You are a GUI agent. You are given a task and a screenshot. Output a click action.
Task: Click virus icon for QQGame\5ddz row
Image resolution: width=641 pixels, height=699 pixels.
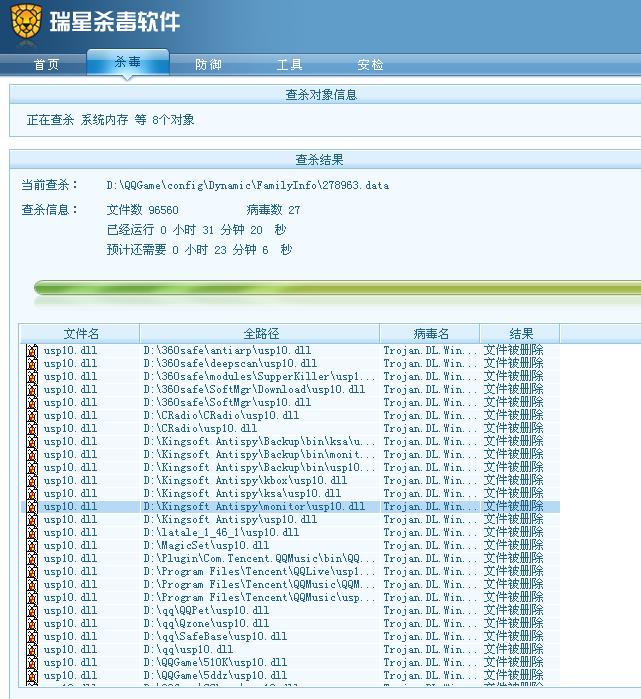[x=32, y=676]
